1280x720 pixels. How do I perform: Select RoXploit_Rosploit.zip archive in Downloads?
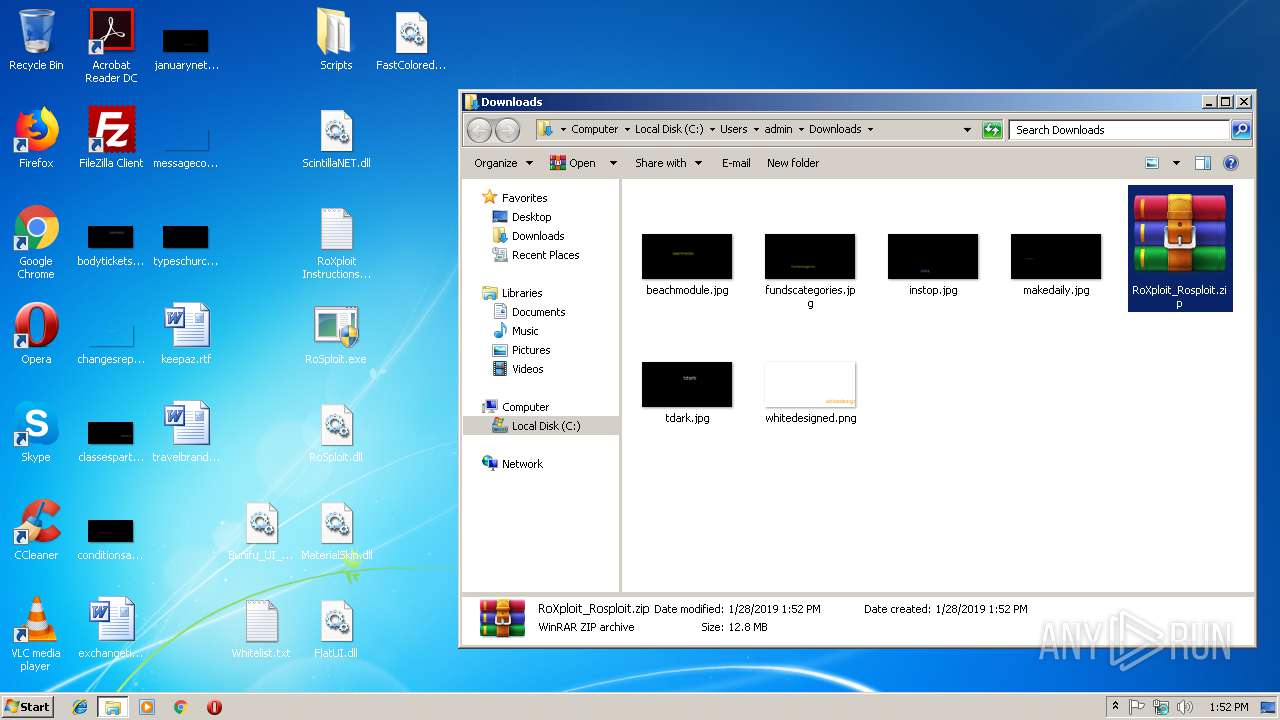(x=1180, y=248)
